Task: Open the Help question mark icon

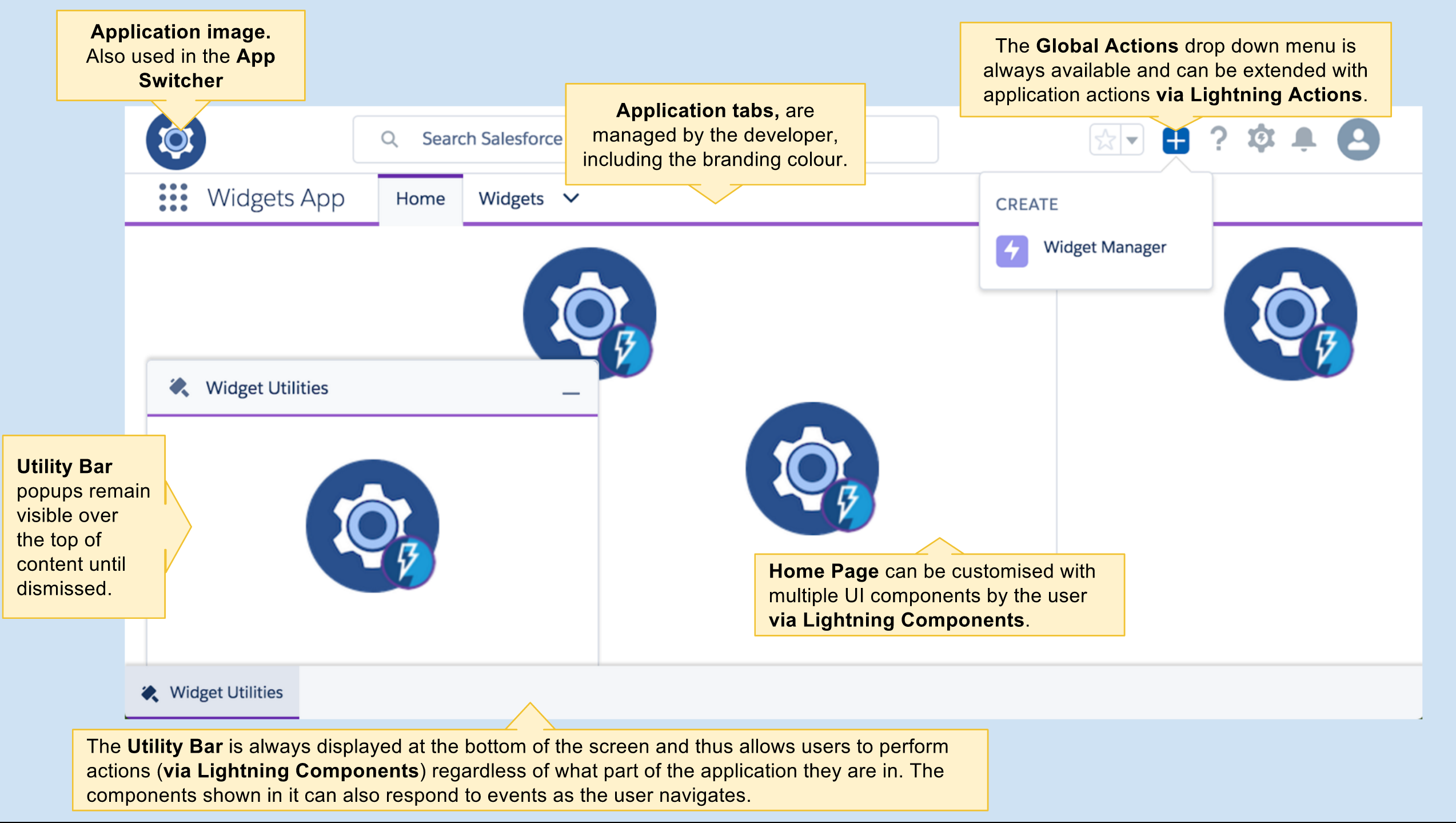Action: point(1219,140)
